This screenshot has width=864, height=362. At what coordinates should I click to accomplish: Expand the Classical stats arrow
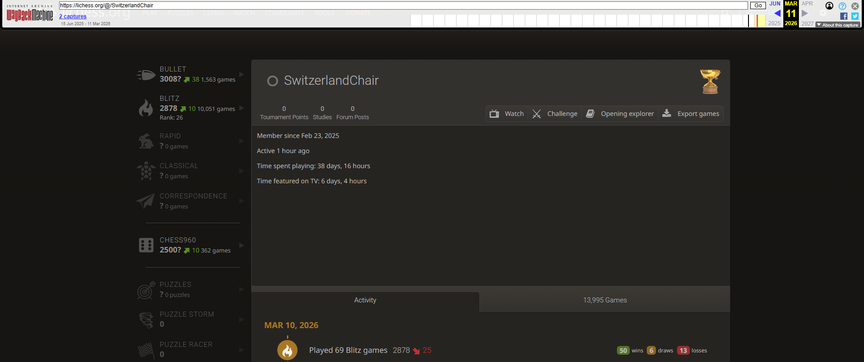[x=241, y=171]
